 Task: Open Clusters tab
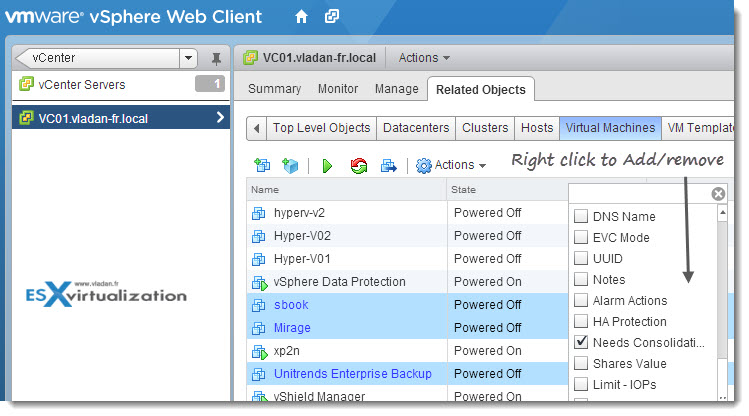click(x=485, y=128)
